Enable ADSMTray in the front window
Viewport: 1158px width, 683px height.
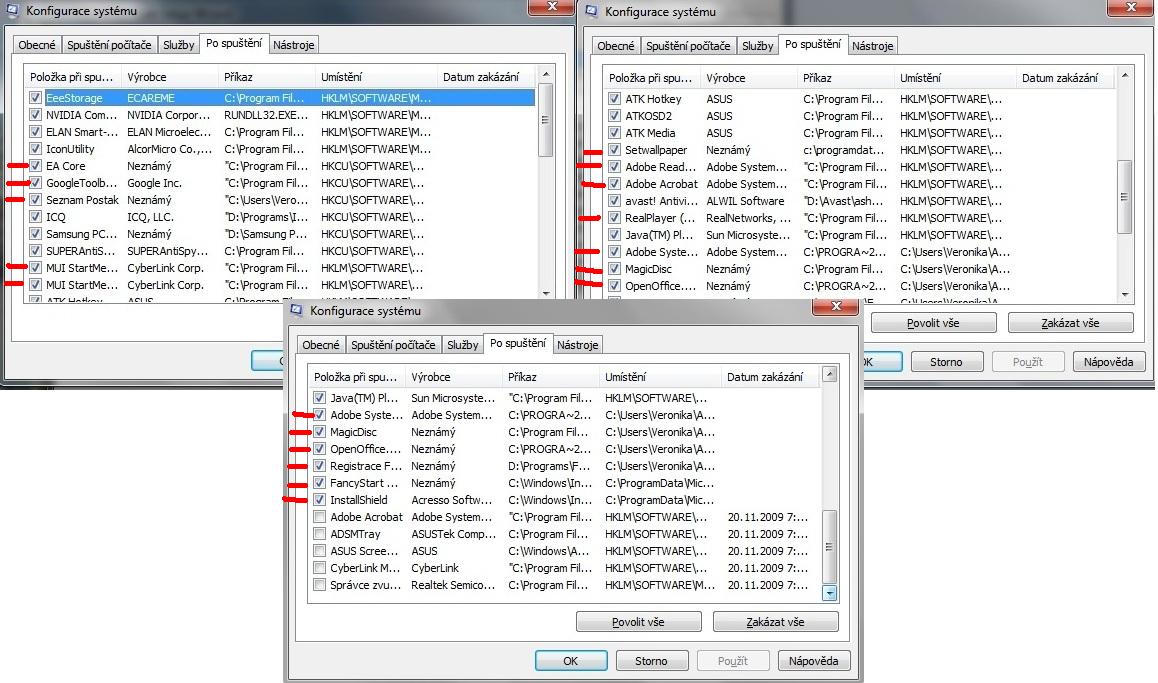pos(319,533)
